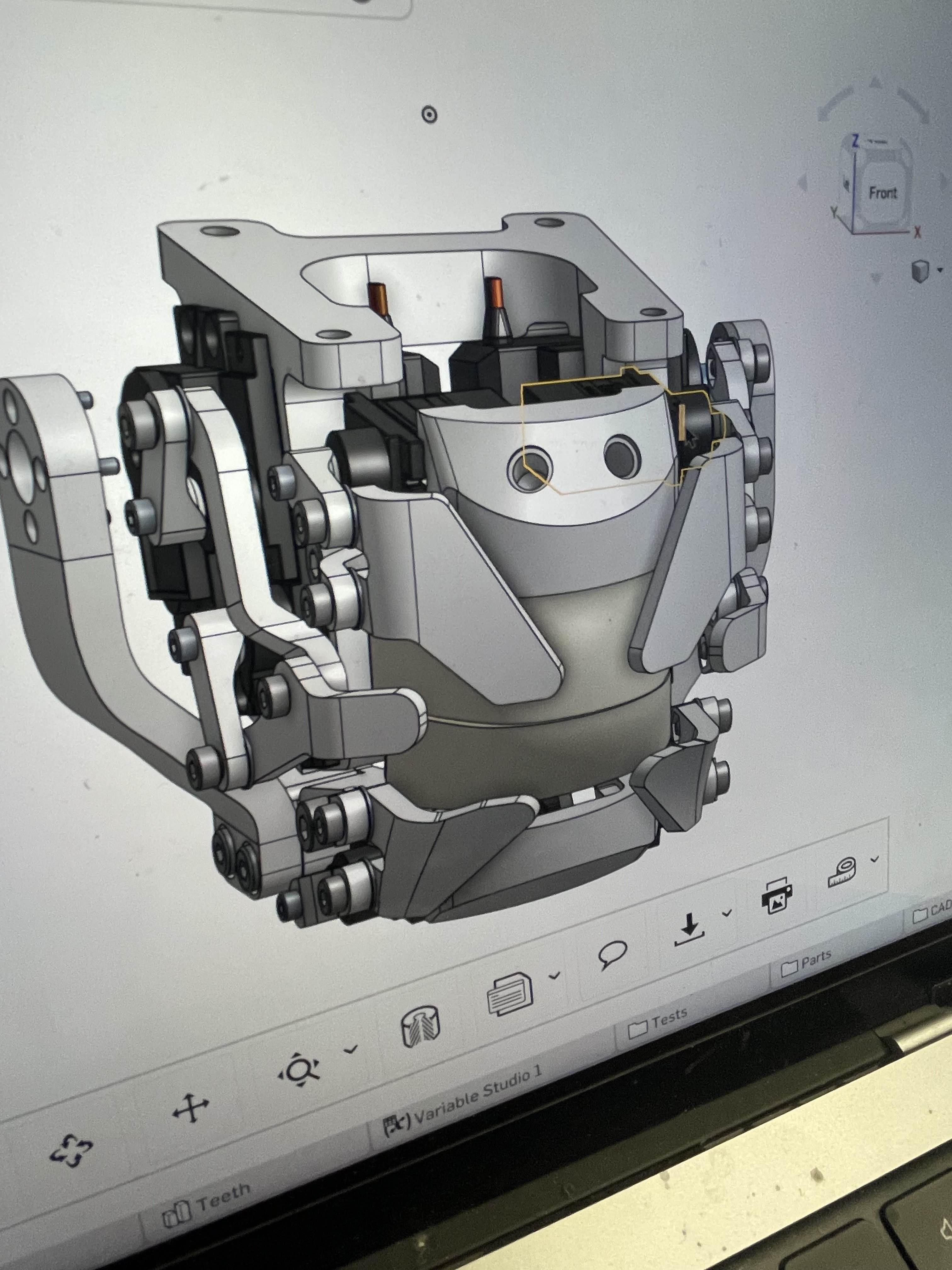Click the zoom to fit icon
Image resolution: width=952 pixels, height=1270 pixels.
tap(299, 1068)
